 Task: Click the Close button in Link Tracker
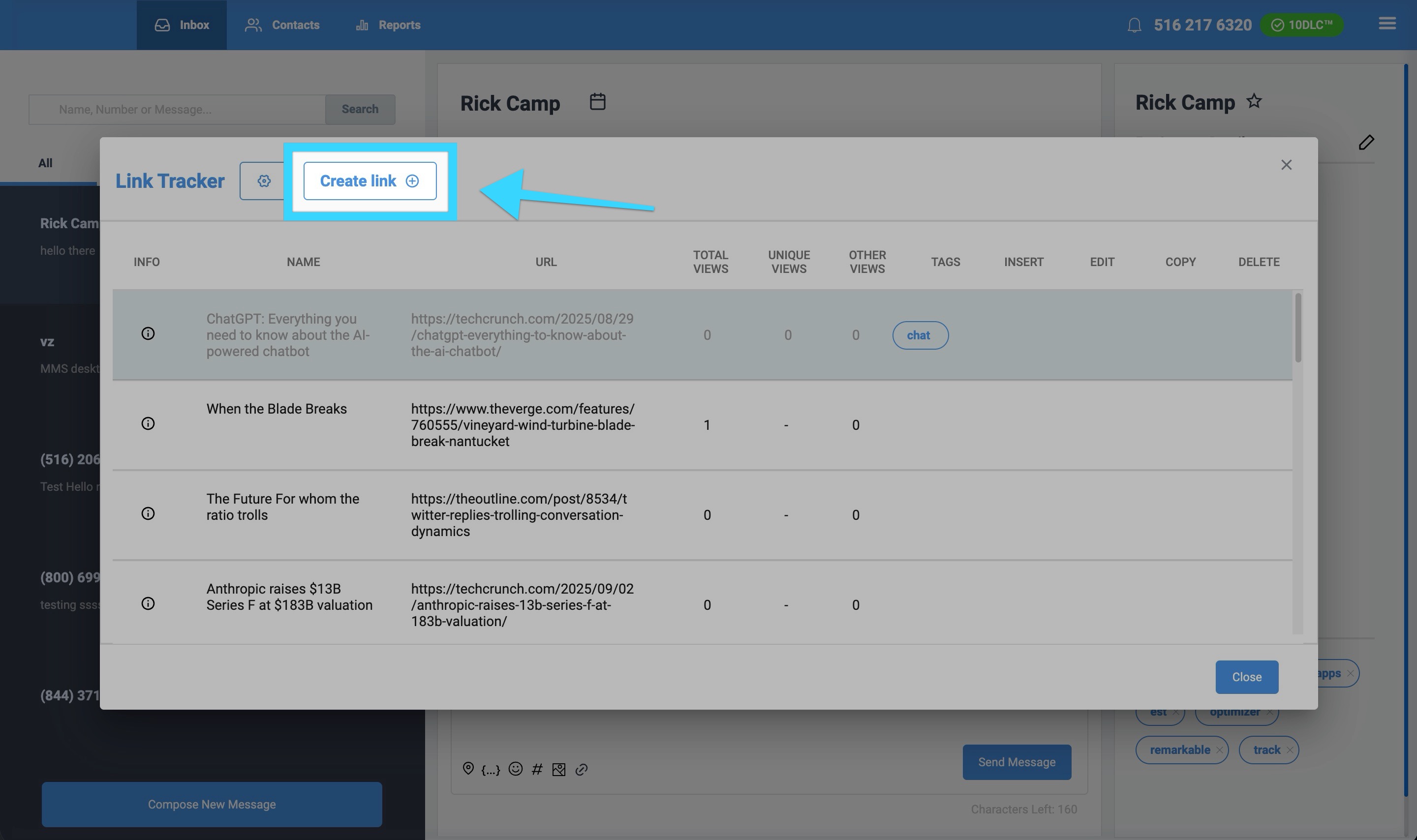1247,677
